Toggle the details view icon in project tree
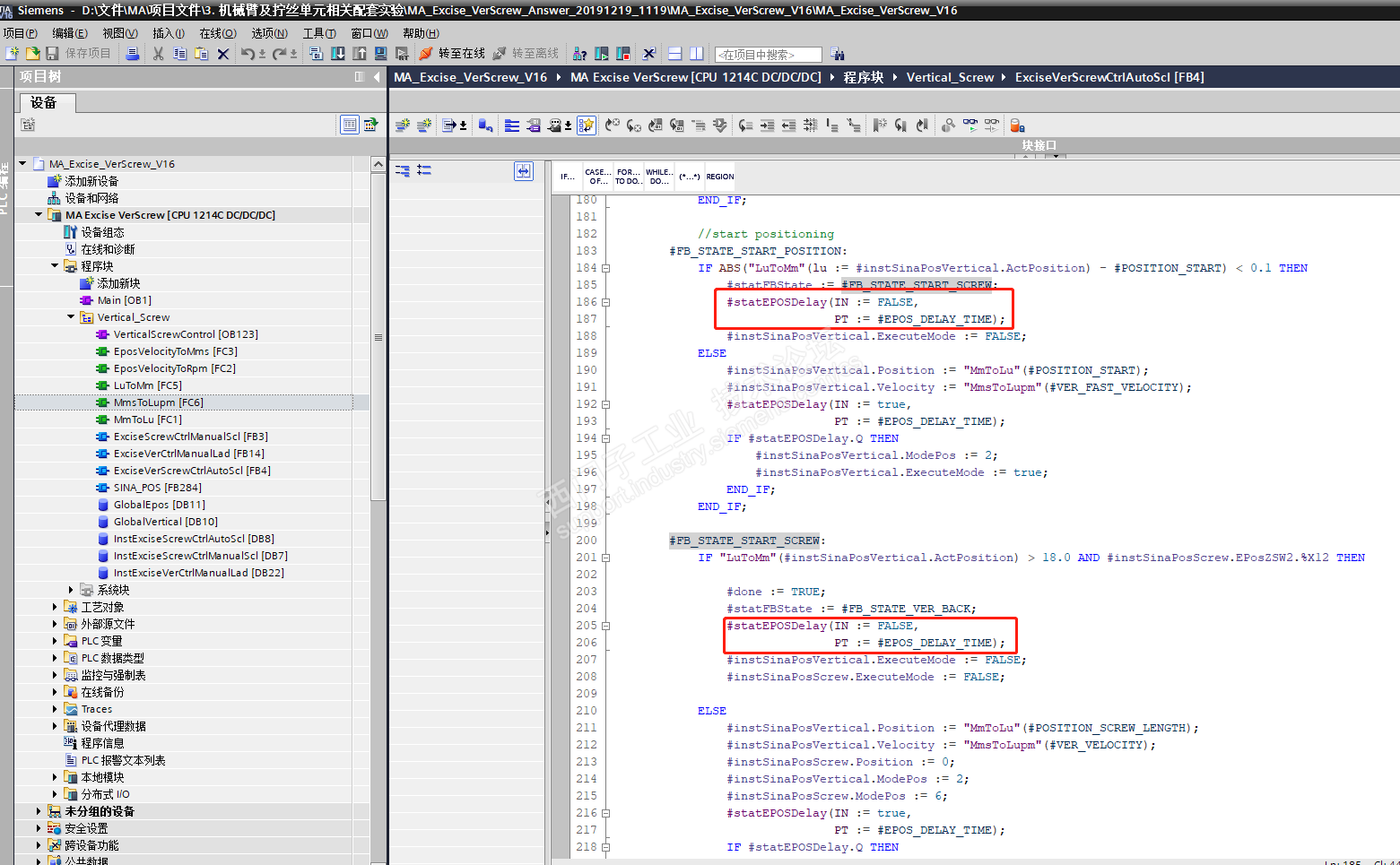1400x865 pixels. (350, 125)
